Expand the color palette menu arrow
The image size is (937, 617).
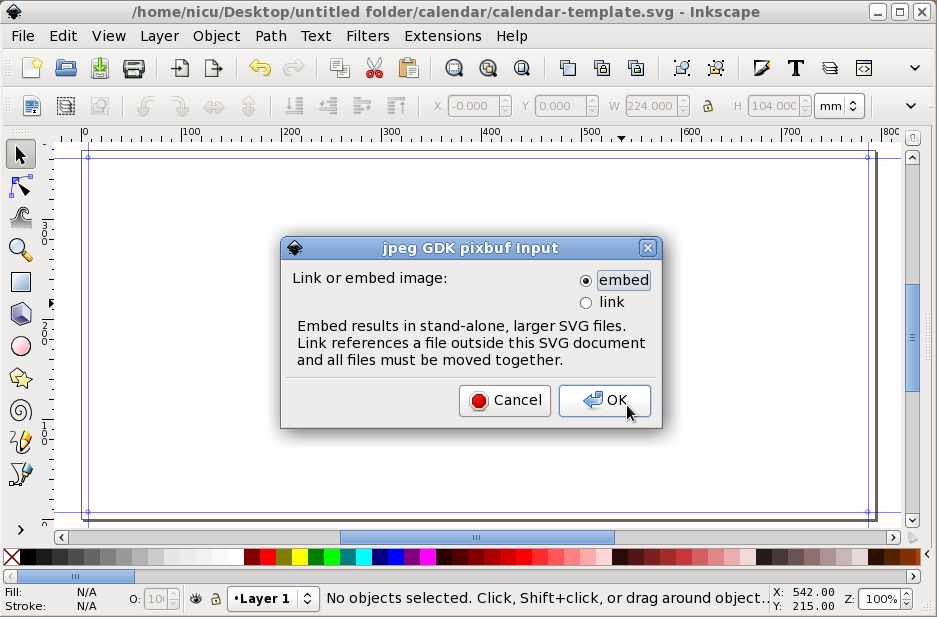927,555
